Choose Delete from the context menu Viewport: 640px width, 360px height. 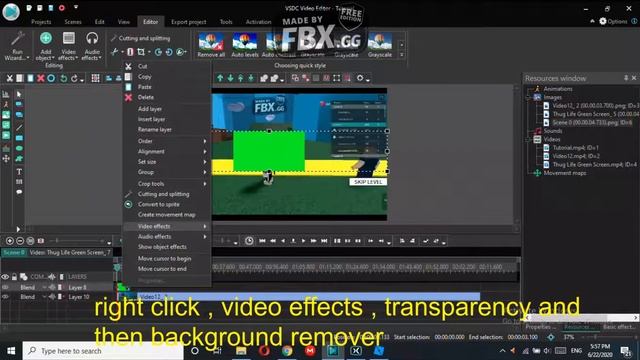coord(167,97)
